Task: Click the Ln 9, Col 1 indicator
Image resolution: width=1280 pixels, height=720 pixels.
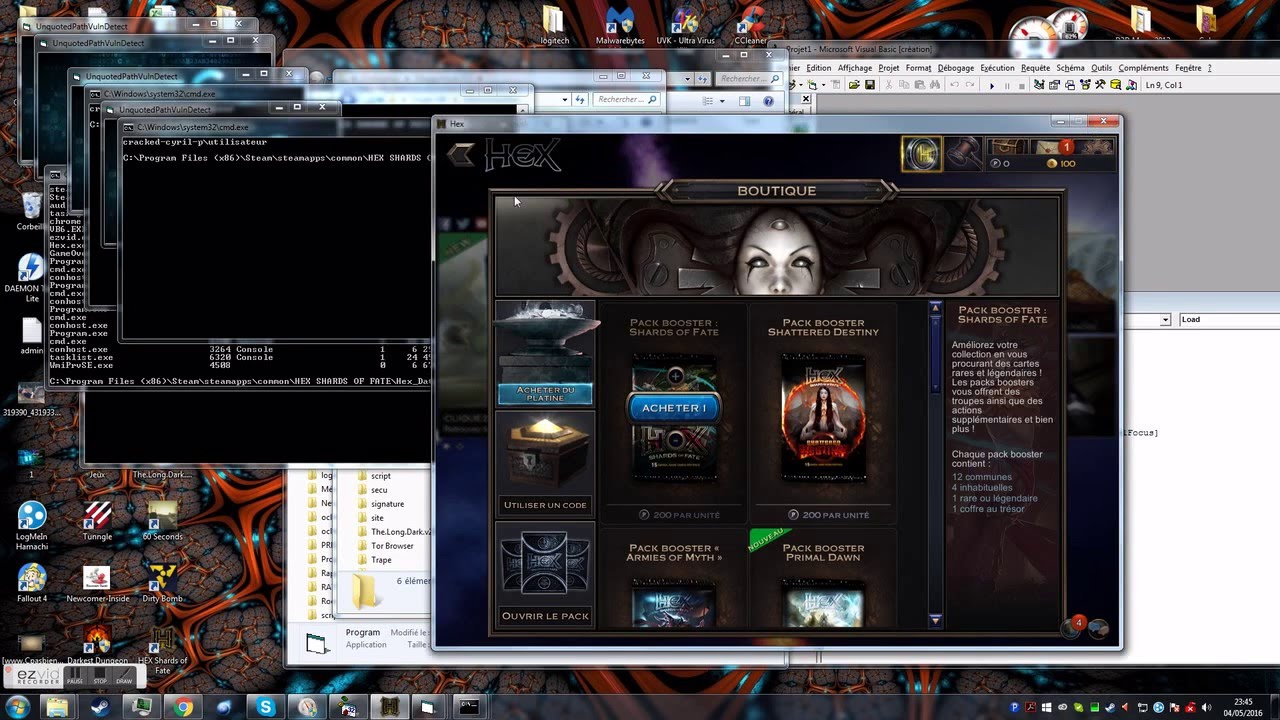Action: pyautogui.click(x=1164, y=86)
